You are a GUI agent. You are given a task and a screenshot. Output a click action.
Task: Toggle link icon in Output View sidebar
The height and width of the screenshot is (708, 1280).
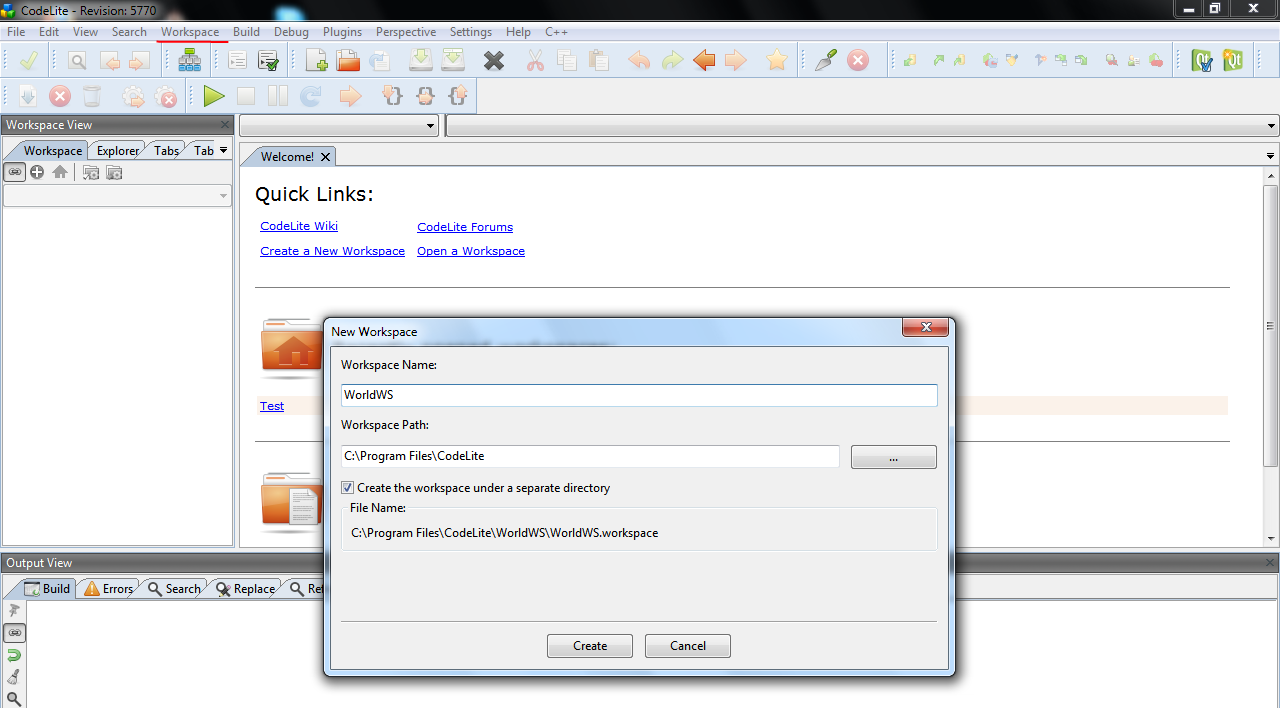[x=14, y=633]
